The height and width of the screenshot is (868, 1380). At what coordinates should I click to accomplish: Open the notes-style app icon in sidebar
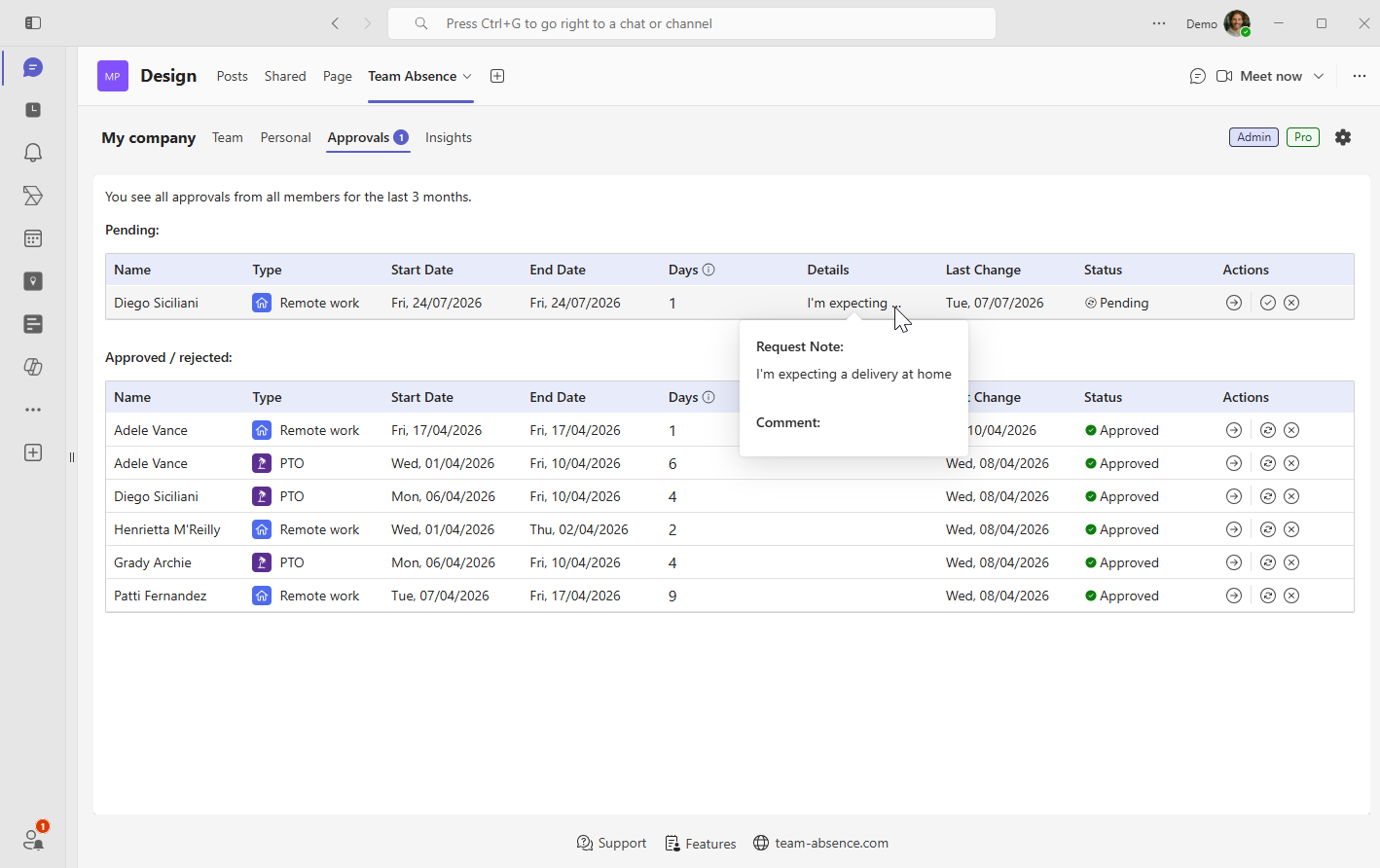point(33,324)
